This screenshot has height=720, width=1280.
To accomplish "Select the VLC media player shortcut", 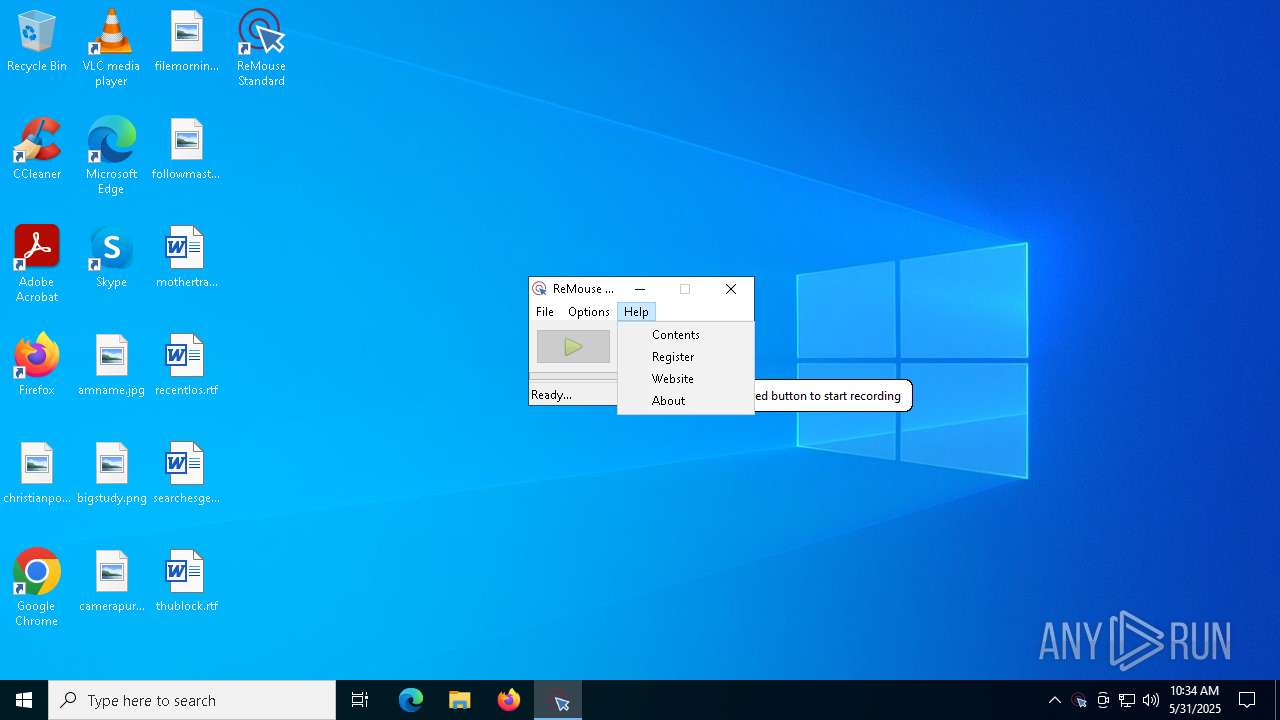I will pyautogui.click(x=111, y=48).
